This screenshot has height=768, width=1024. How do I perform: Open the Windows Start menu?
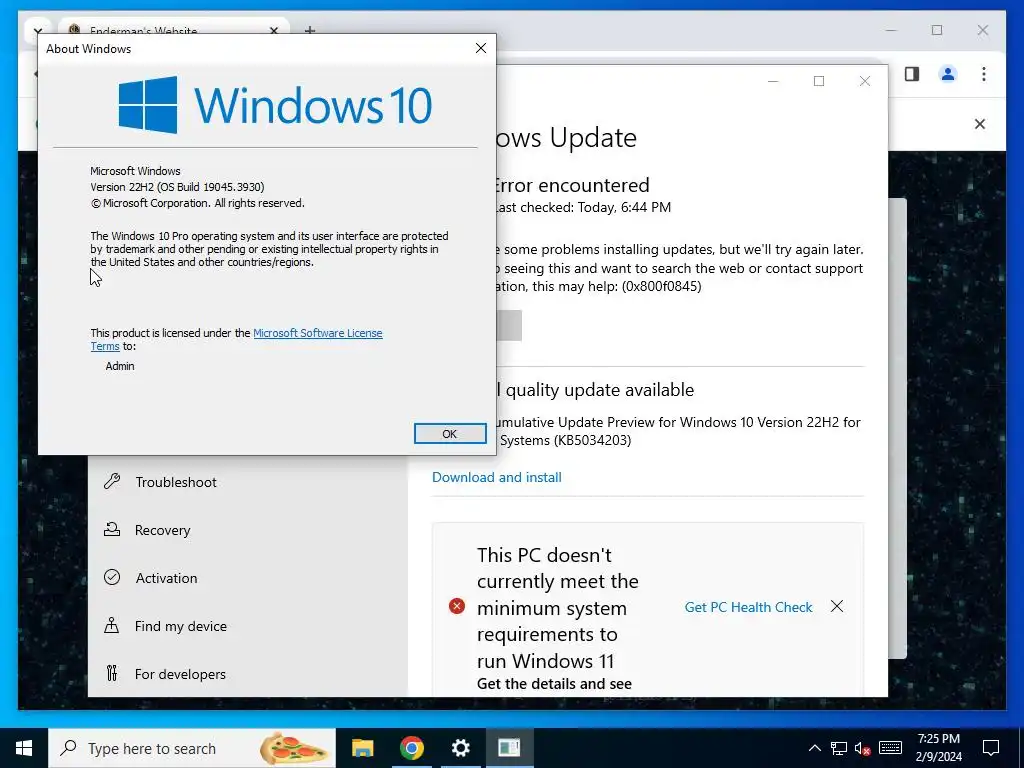24,748
